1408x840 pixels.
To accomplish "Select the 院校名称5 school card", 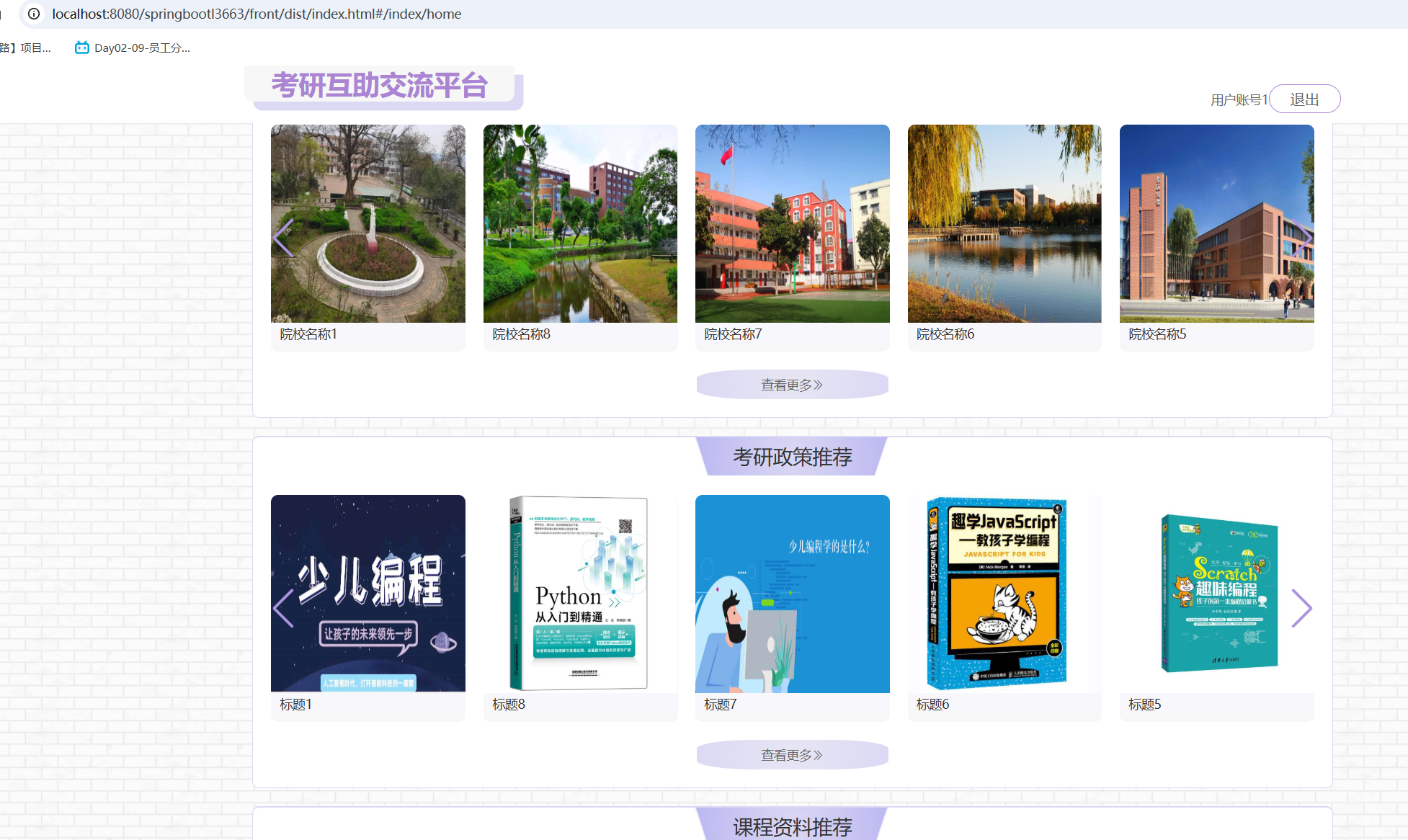I will [x=1216, y=223].
